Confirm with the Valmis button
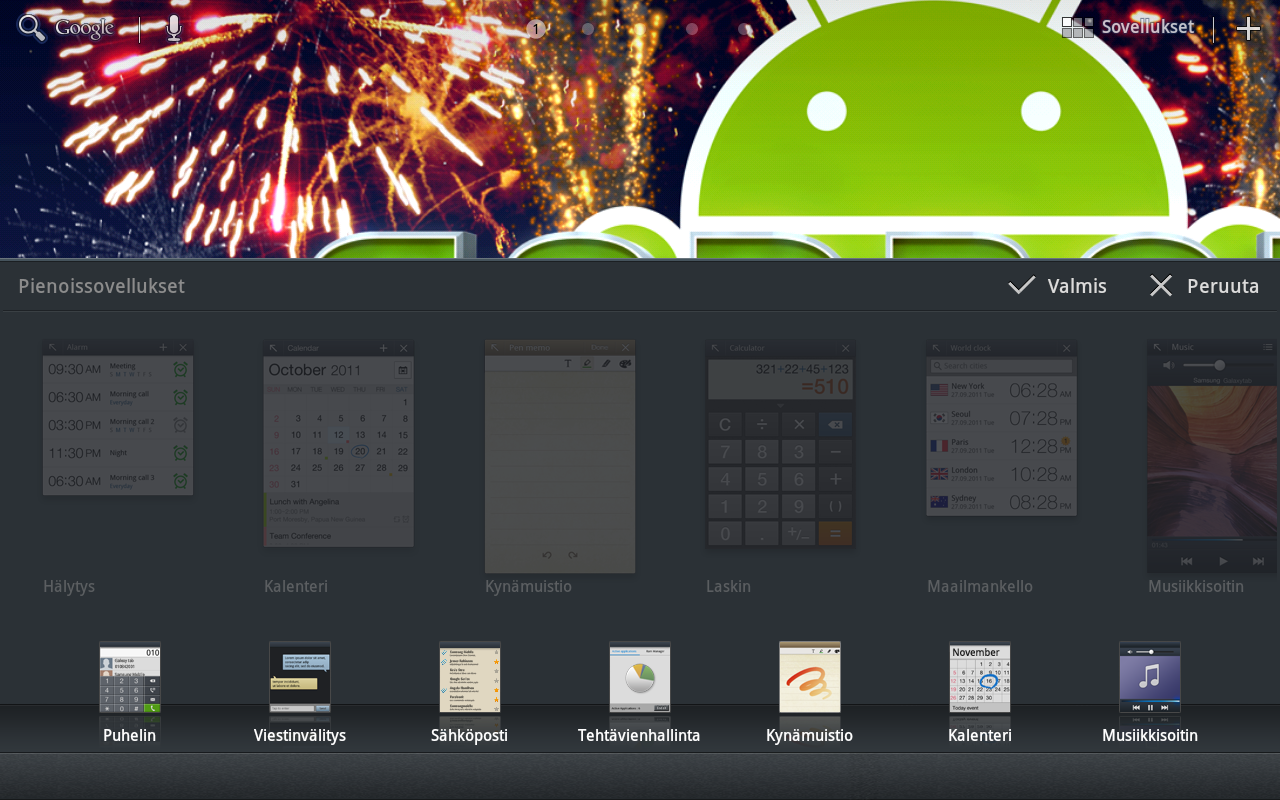Viewport: 1280px width, 800px height. tap(1058, 286)
